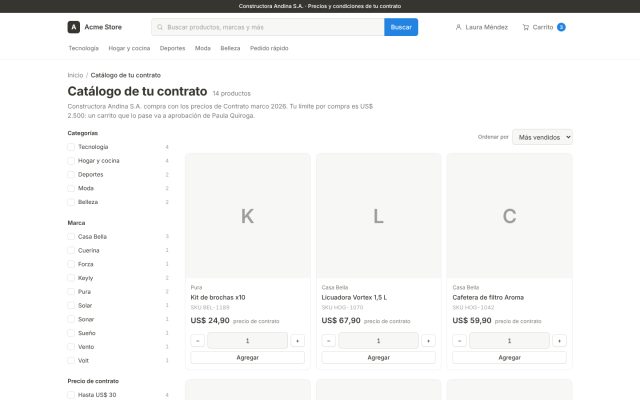Go to Inicio breadcrumb link

[76, 75]
